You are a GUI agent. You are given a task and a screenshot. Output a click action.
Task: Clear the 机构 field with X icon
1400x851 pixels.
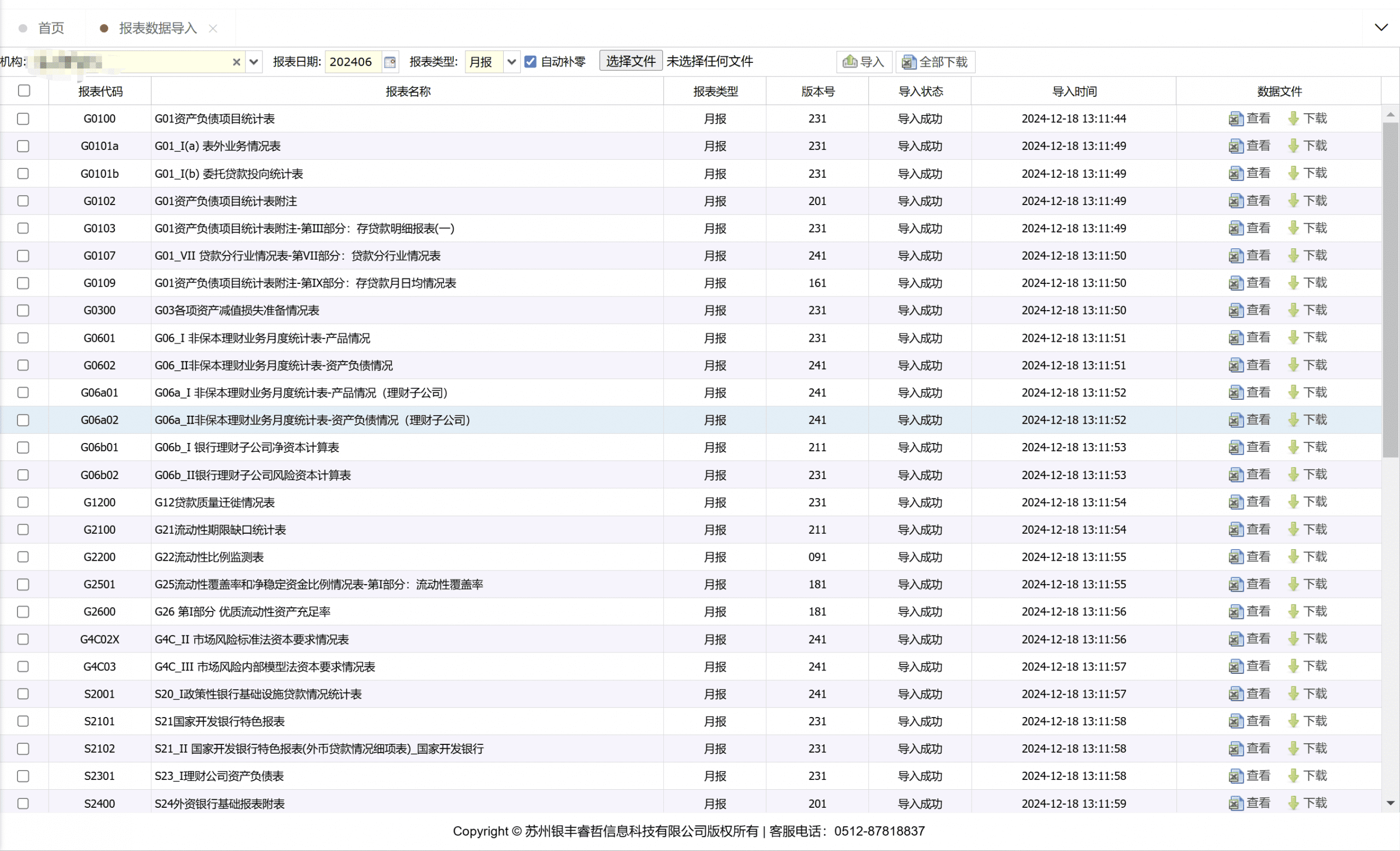237,62
